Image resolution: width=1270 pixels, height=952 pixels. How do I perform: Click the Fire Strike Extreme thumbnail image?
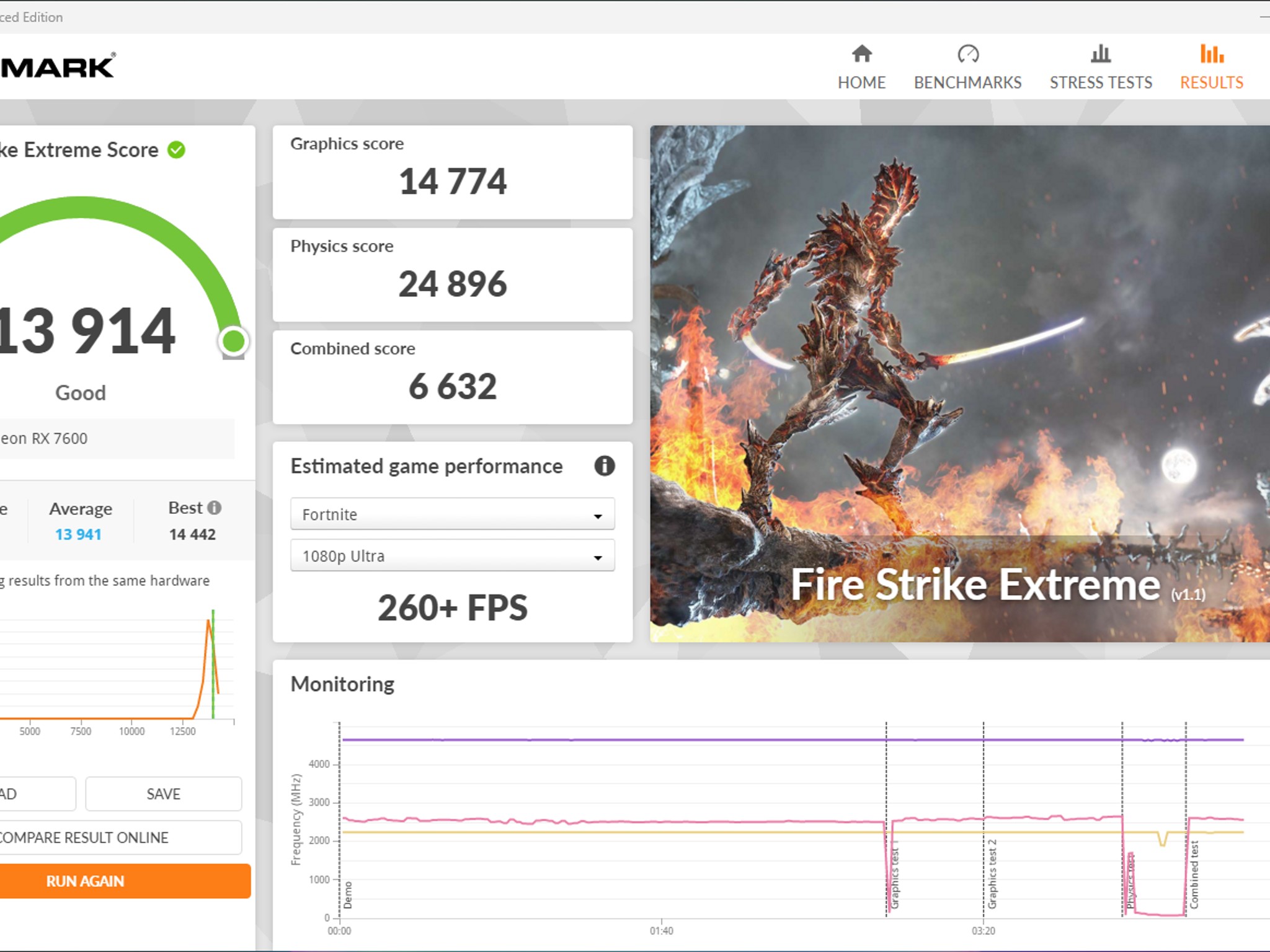[x=960, y=384]
